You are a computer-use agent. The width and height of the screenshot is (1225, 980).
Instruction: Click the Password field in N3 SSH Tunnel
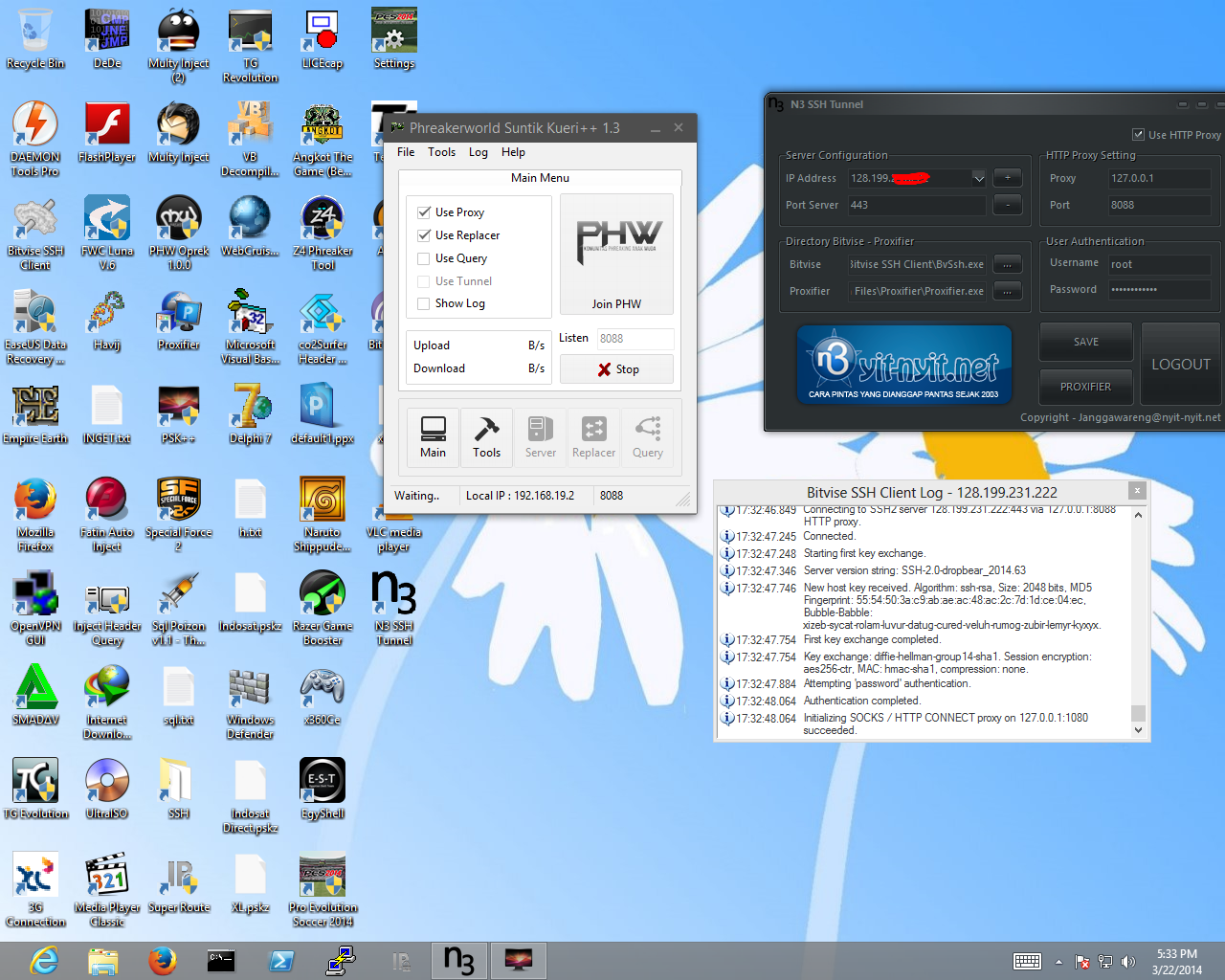pos(1159,289)
